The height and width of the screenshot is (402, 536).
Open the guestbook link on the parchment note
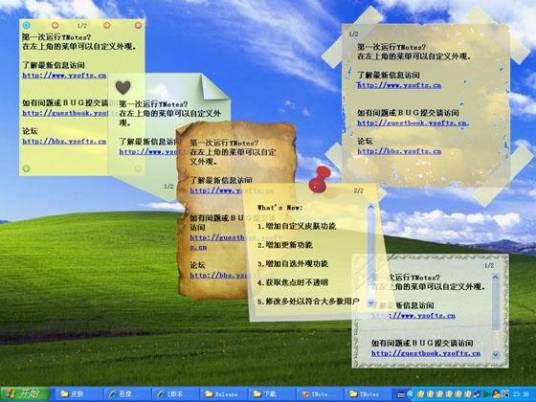tap(217, 237)
